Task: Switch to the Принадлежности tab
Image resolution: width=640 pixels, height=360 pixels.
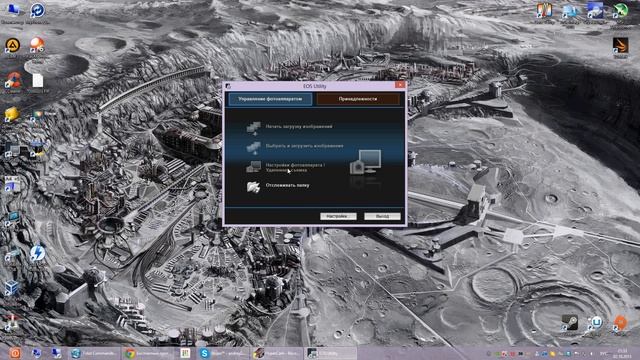Action: (x=358, y=99)
